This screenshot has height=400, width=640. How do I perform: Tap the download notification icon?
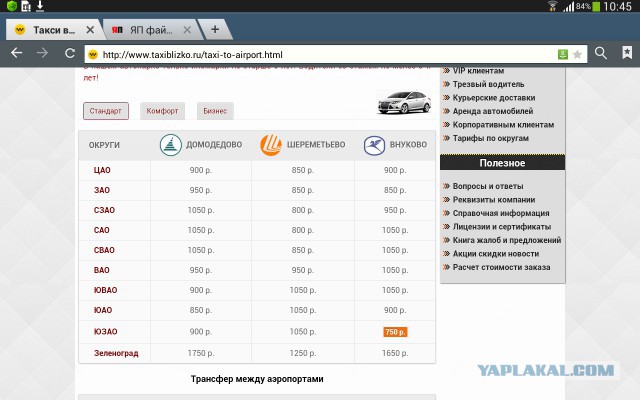click(40, 6)
